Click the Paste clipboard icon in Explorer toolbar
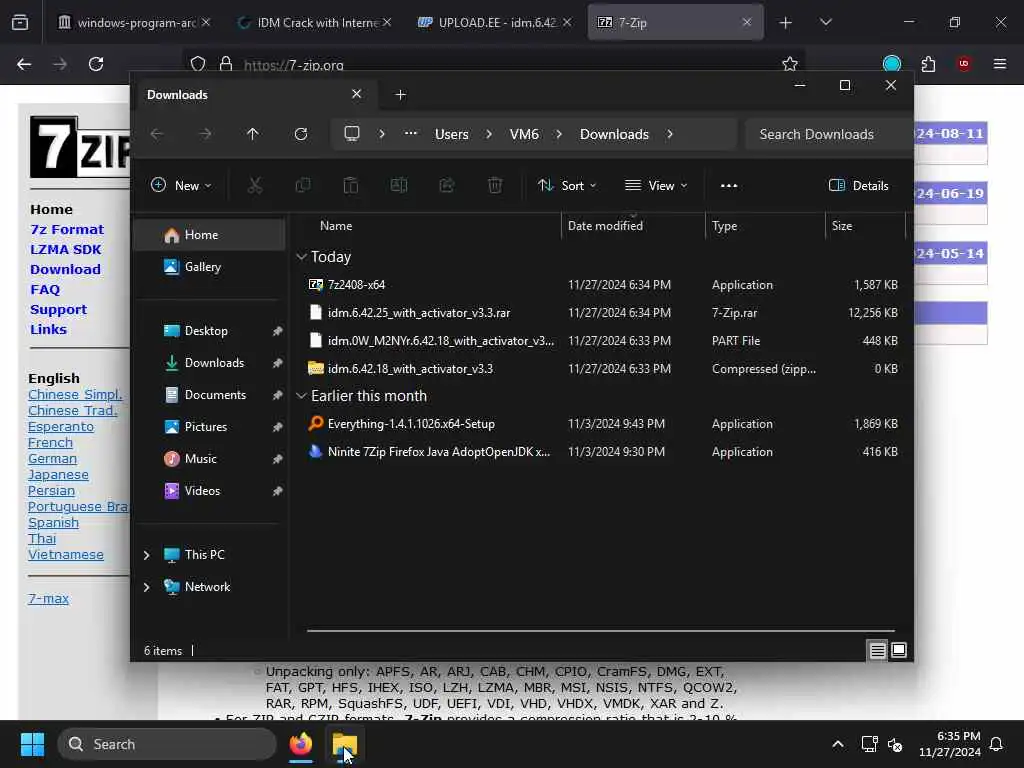This screenshot has width=1024, height=768. [x=351, y=185]
